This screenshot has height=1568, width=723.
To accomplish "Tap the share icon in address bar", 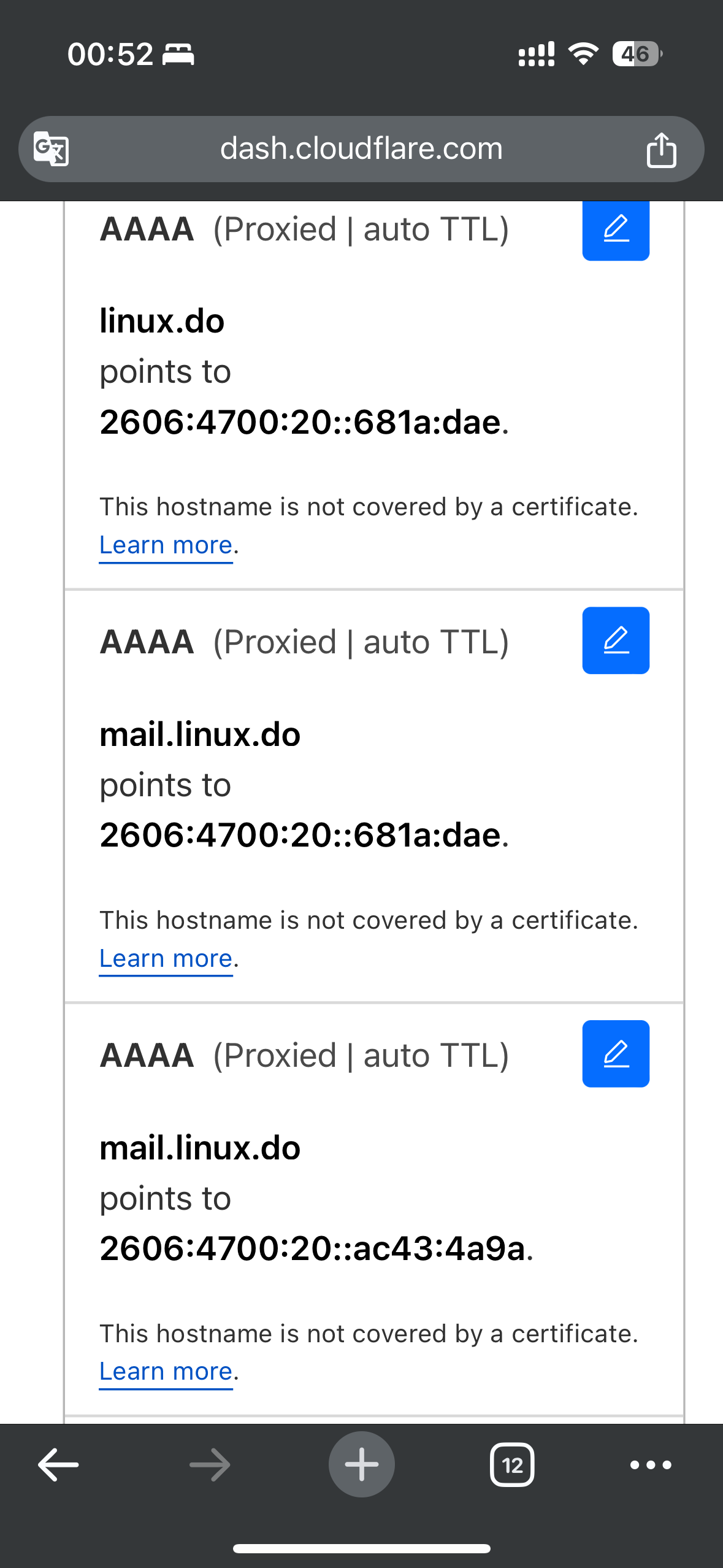I will (x=661, y=150).
